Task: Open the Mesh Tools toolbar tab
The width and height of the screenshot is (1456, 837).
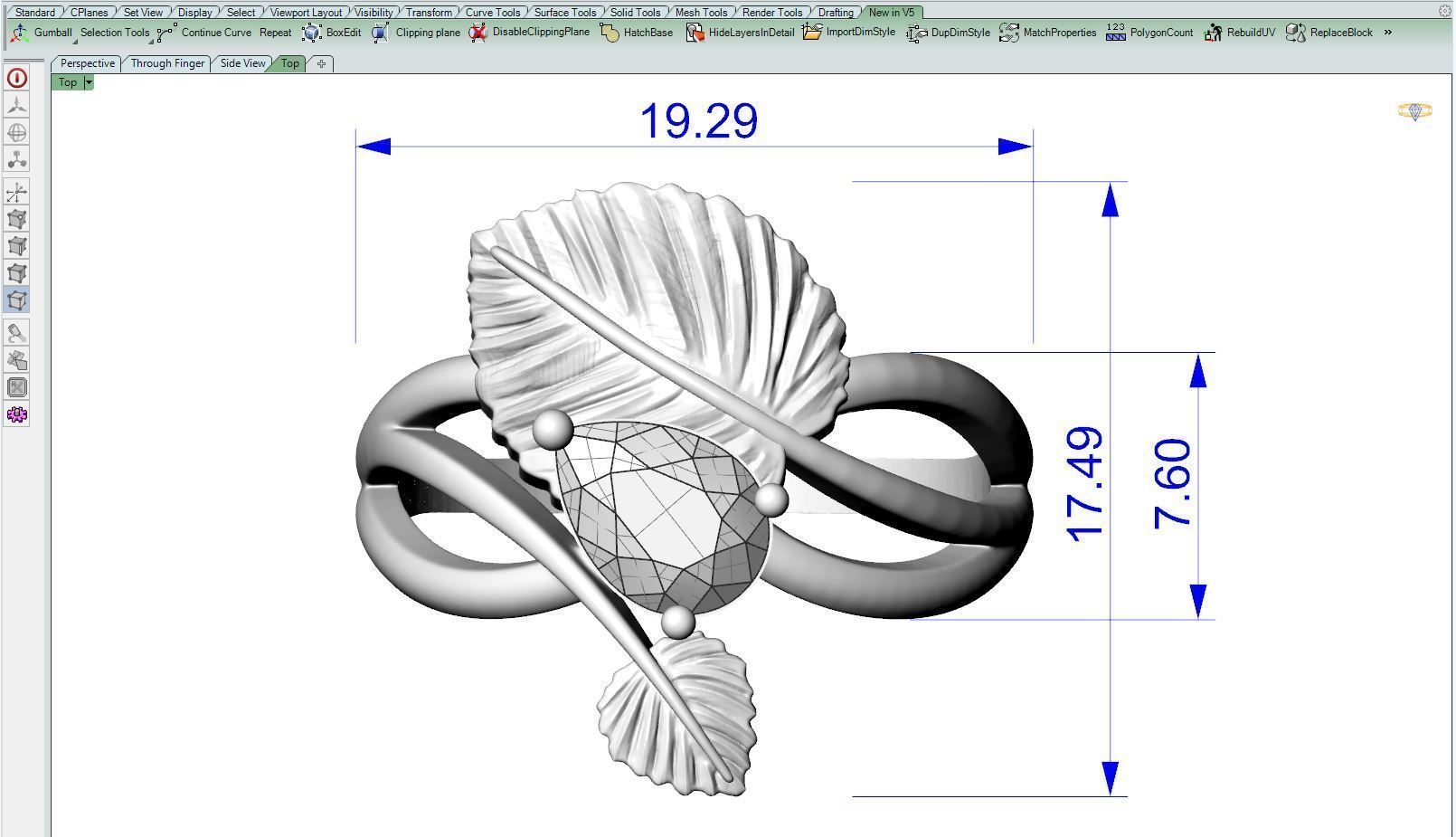Action: coord(701,13)
